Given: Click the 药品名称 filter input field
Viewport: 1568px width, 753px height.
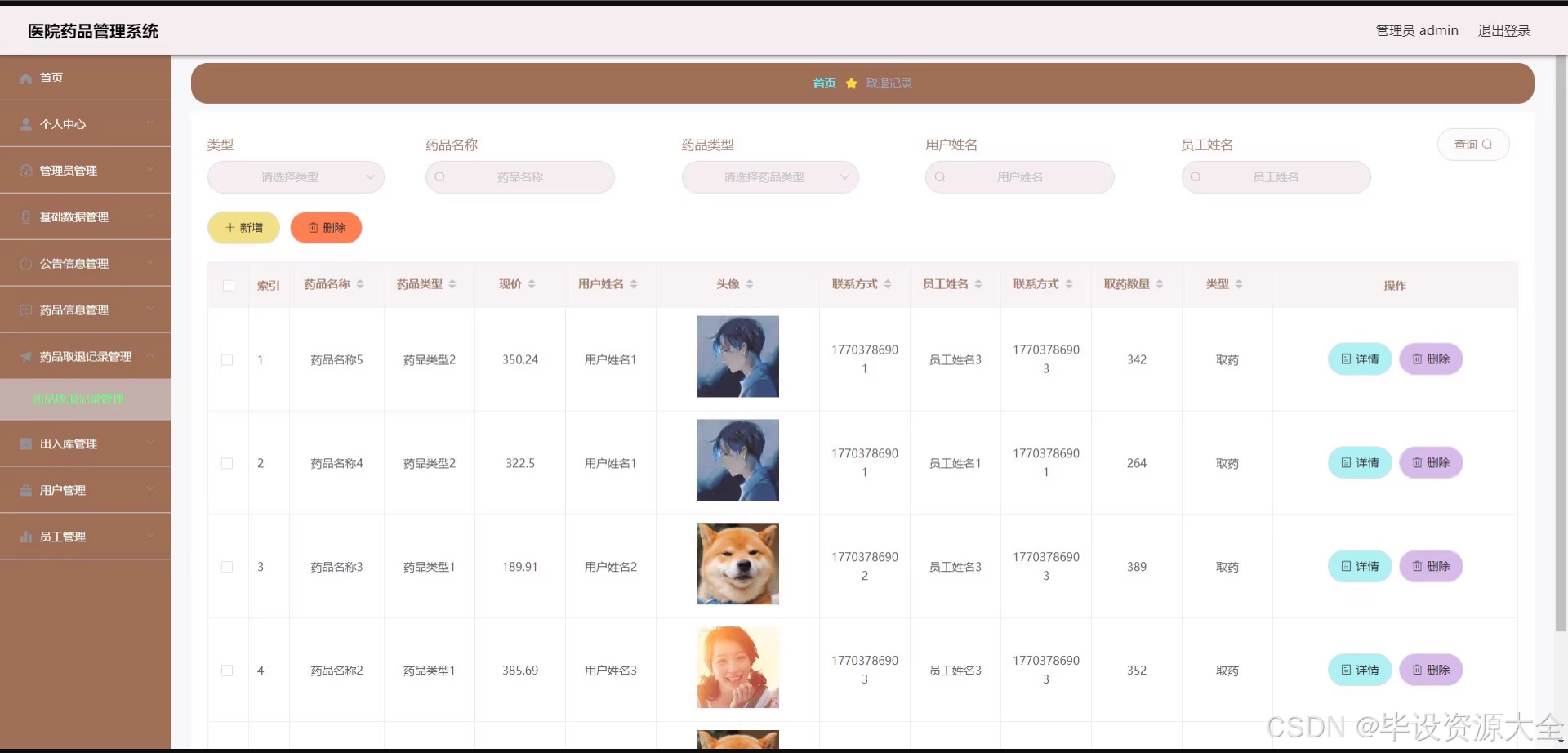Looking at the screenshot, I should 520,177.
